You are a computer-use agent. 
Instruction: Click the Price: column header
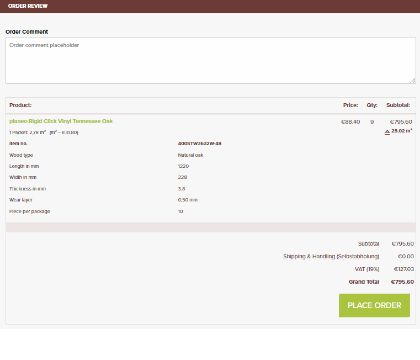tap(351, 105)
